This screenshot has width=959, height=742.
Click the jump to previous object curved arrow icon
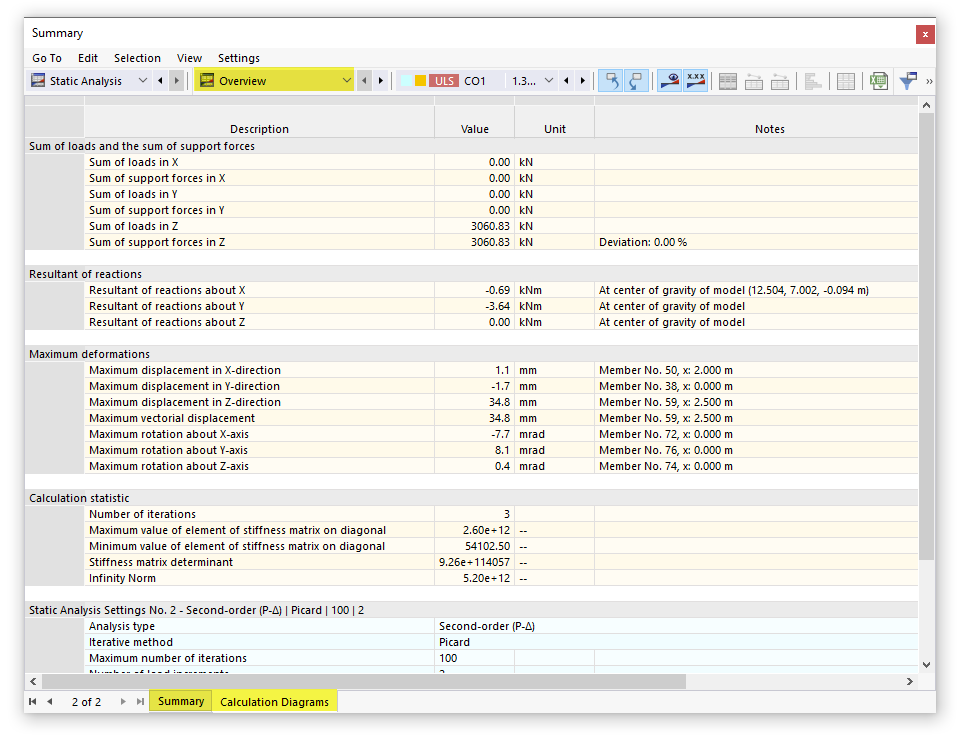click(x=612, y=81)
